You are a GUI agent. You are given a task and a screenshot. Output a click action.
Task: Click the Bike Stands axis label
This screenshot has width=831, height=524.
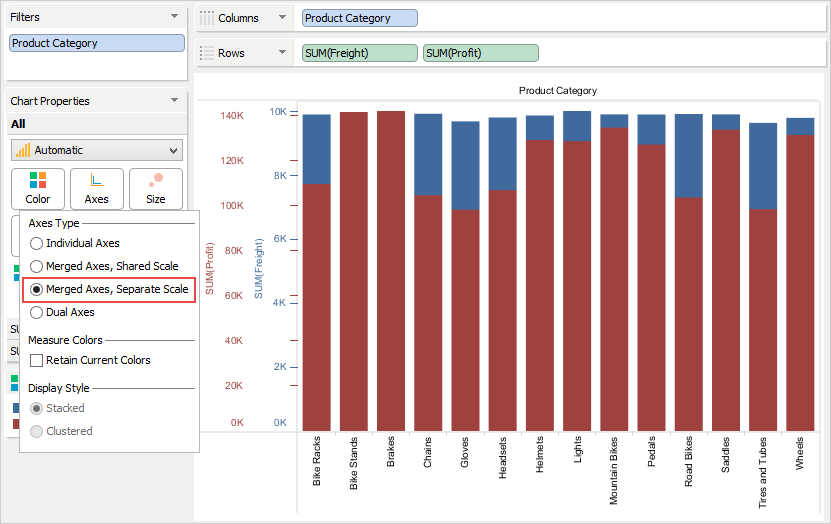tap(353, 463)
